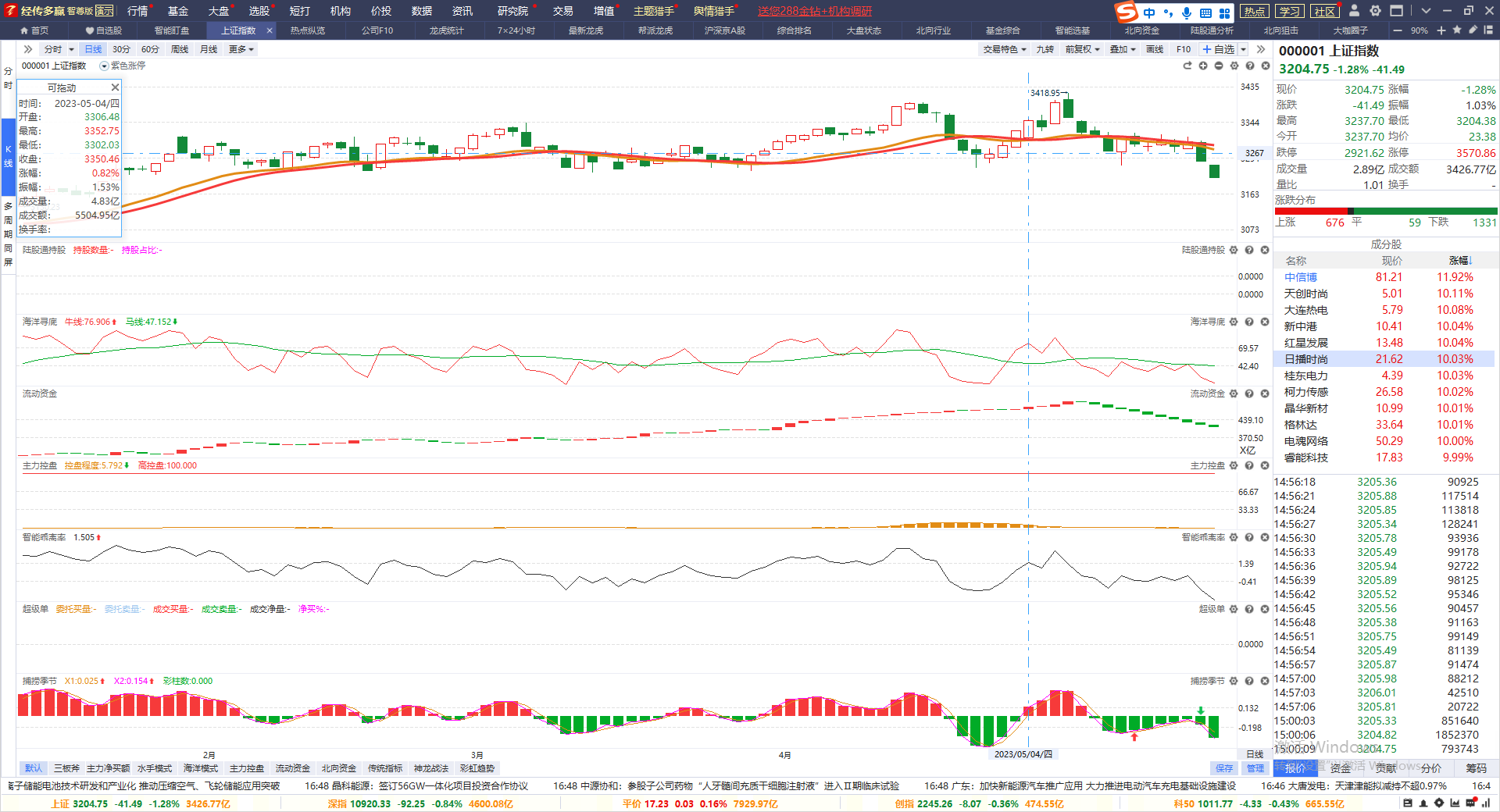Image resolution: width=1500 pixels, height=812 pixels.
Task: Select 月线 period
Action: click(x=209, y=49)
